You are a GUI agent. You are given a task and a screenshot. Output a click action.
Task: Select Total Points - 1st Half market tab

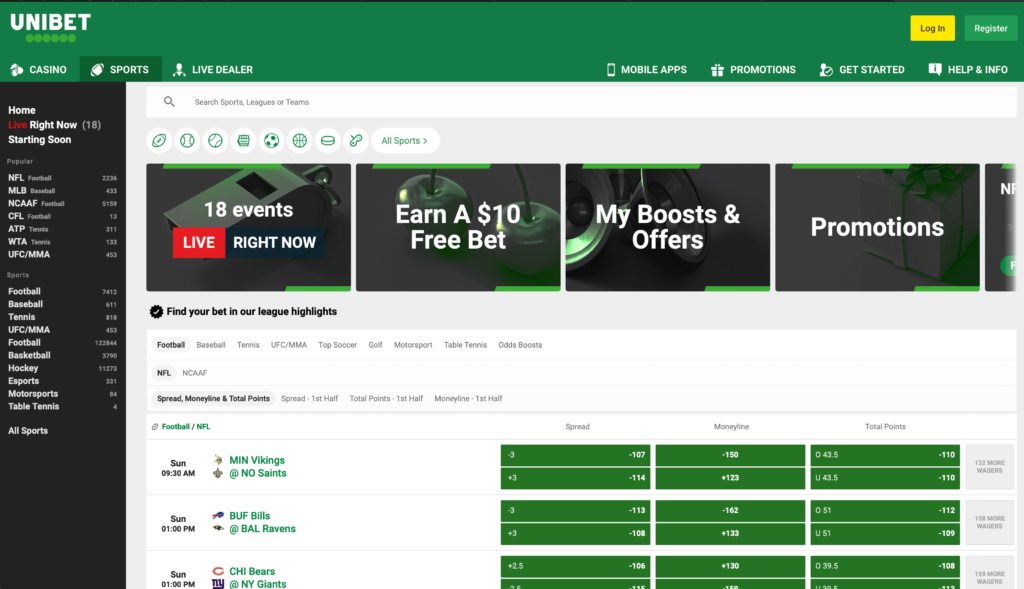pos(386,398)
